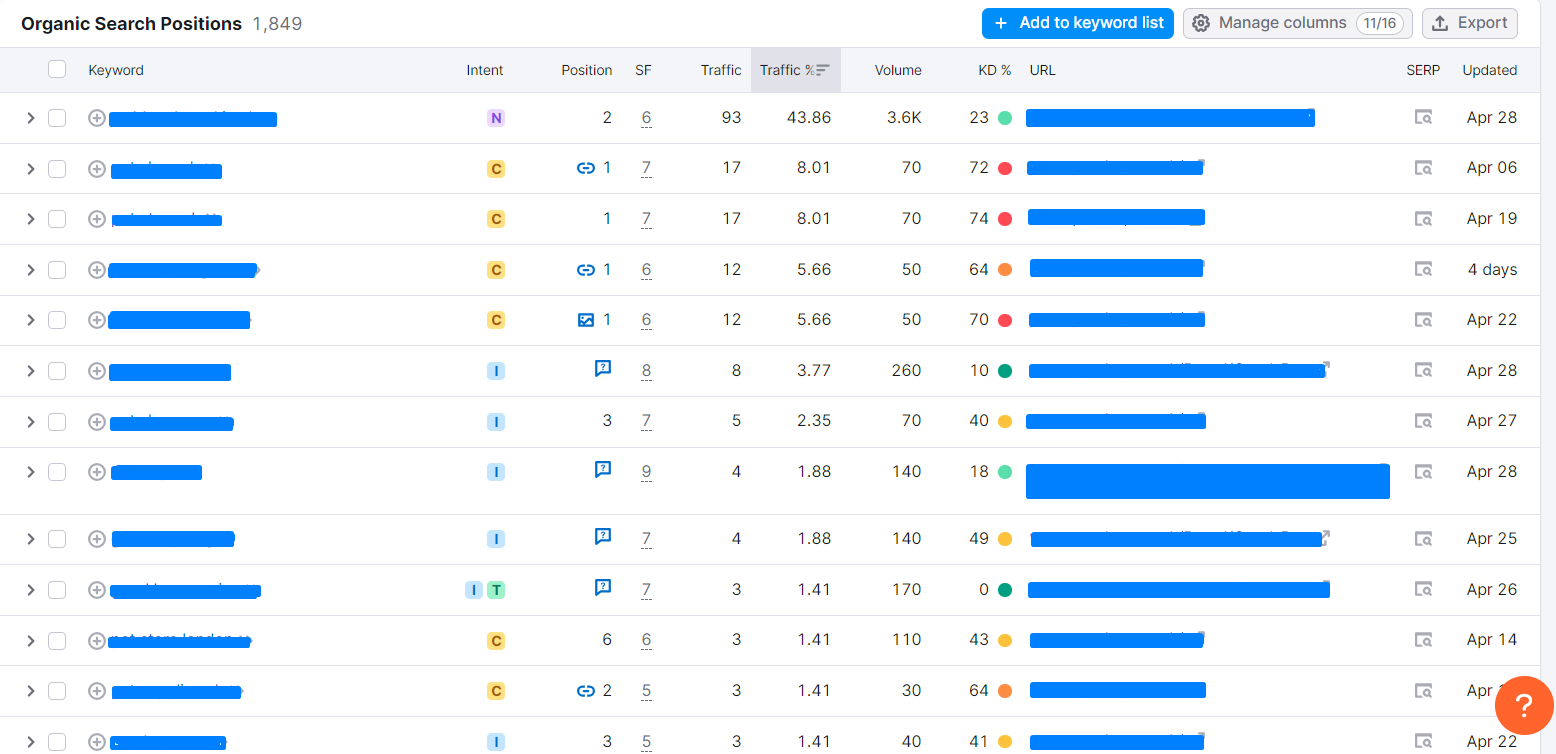This screenshot has width=1556, height=754.
Task: Click add-keyword plus icon in KD 23 row
Action: point(97,118)
